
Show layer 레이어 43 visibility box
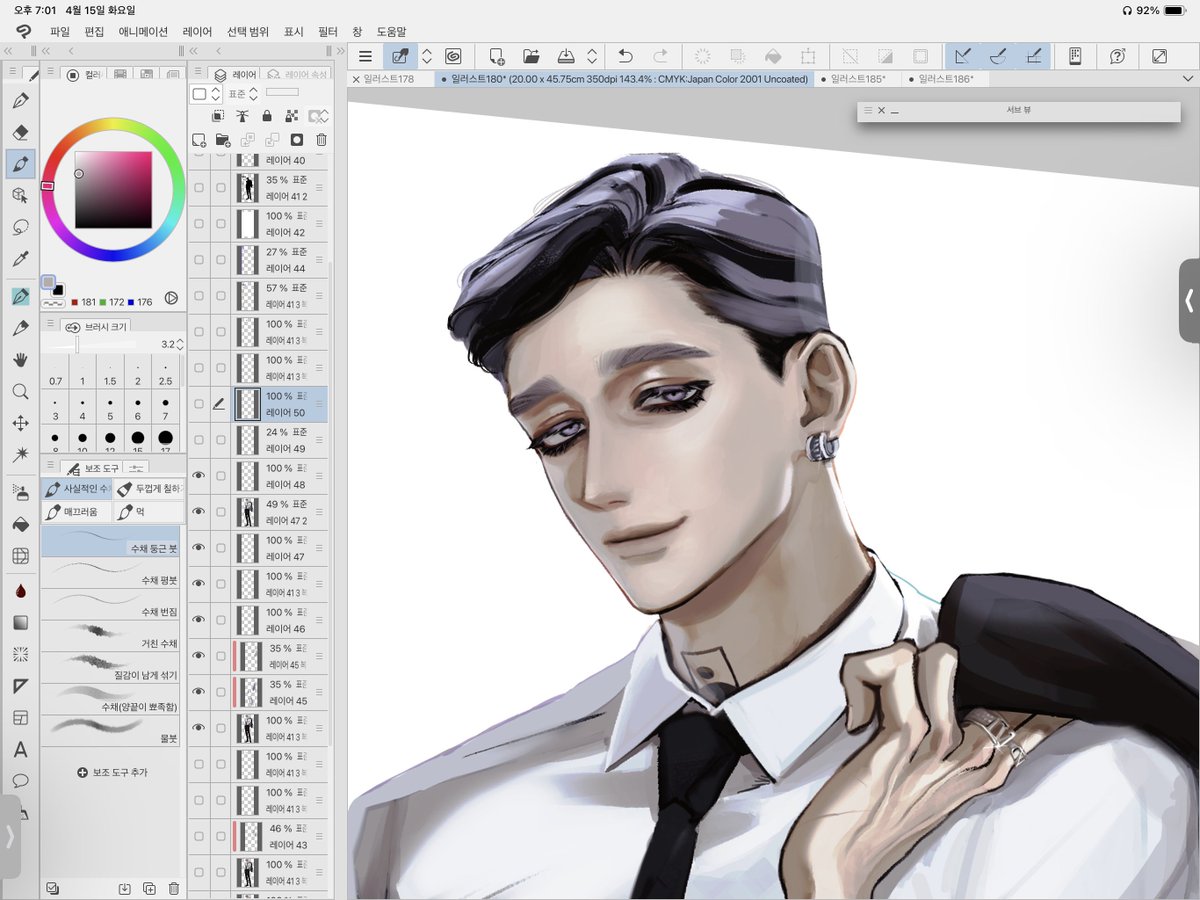pyautogui.click(x=199, y=836)
